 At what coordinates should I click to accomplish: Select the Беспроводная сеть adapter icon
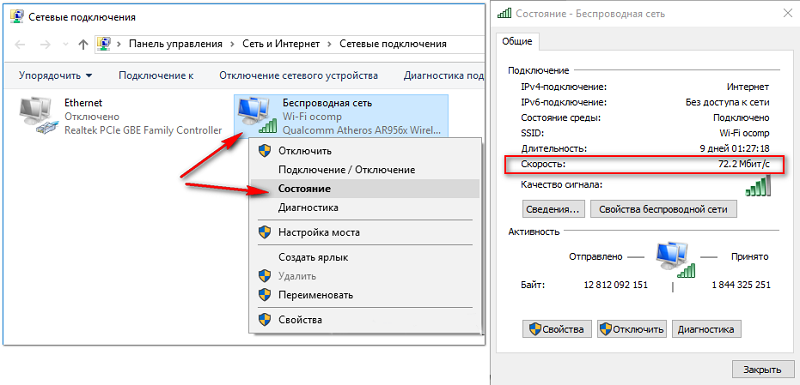(x=258, y=116)
